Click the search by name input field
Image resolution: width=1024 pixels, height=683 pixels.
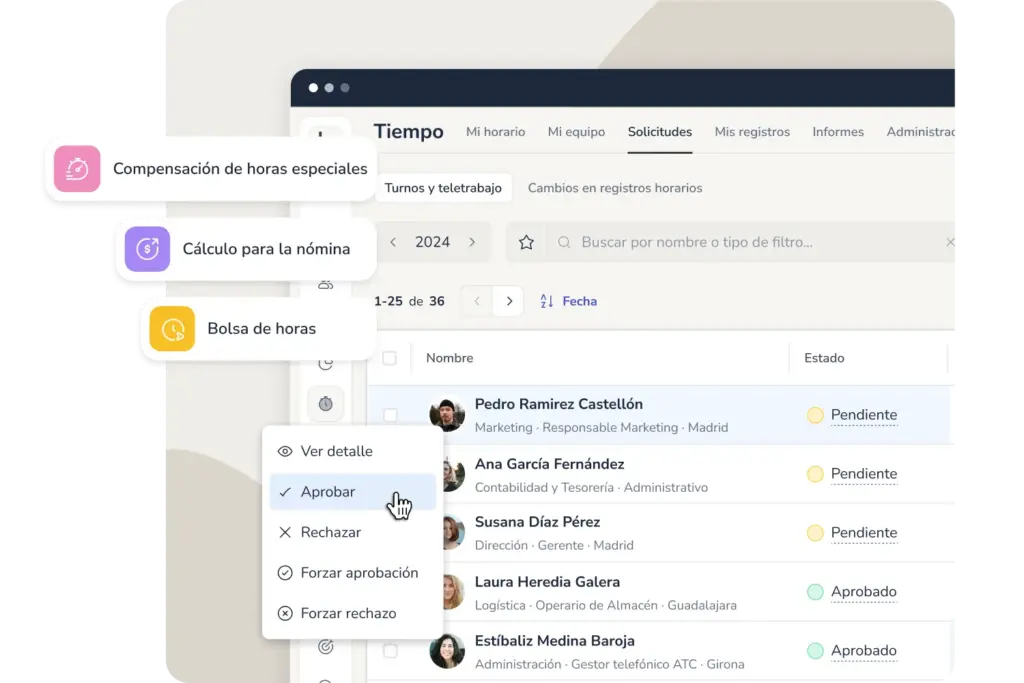click(751, 242)
